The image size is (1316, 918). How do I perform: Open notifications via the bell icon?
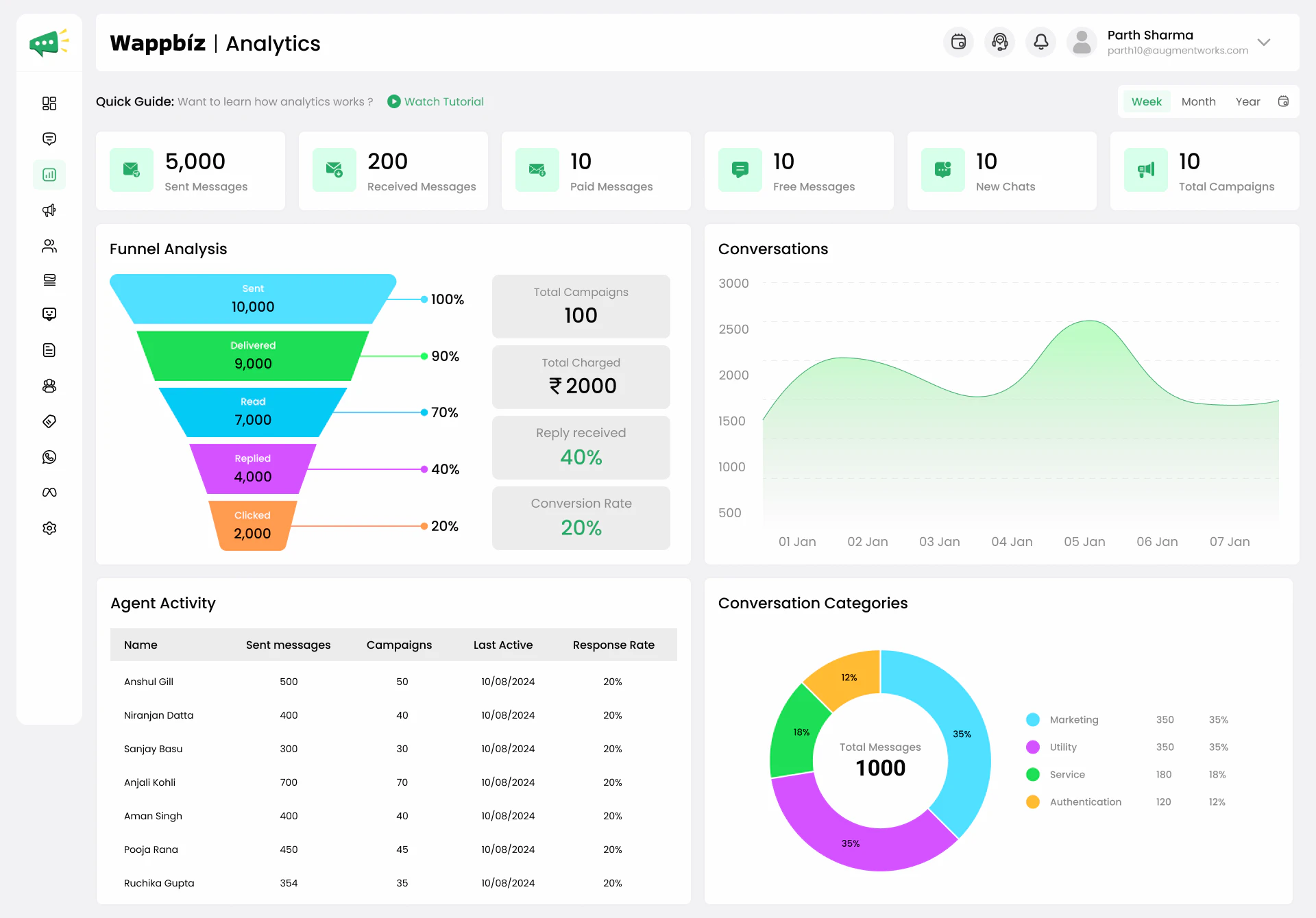point(1040,42)
